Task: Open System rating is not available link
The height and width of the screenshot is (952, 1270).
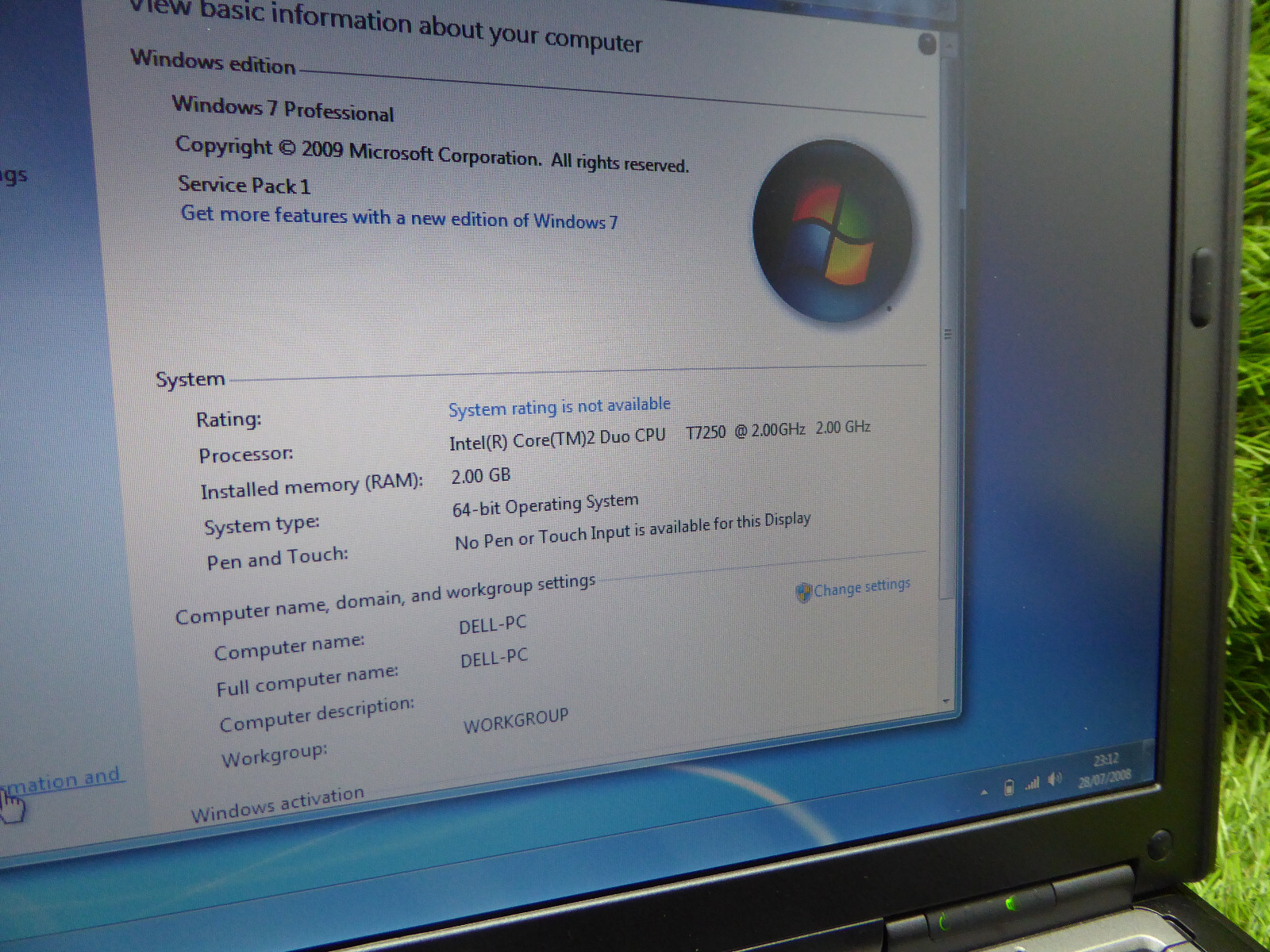Action: [x=560, y=406]
